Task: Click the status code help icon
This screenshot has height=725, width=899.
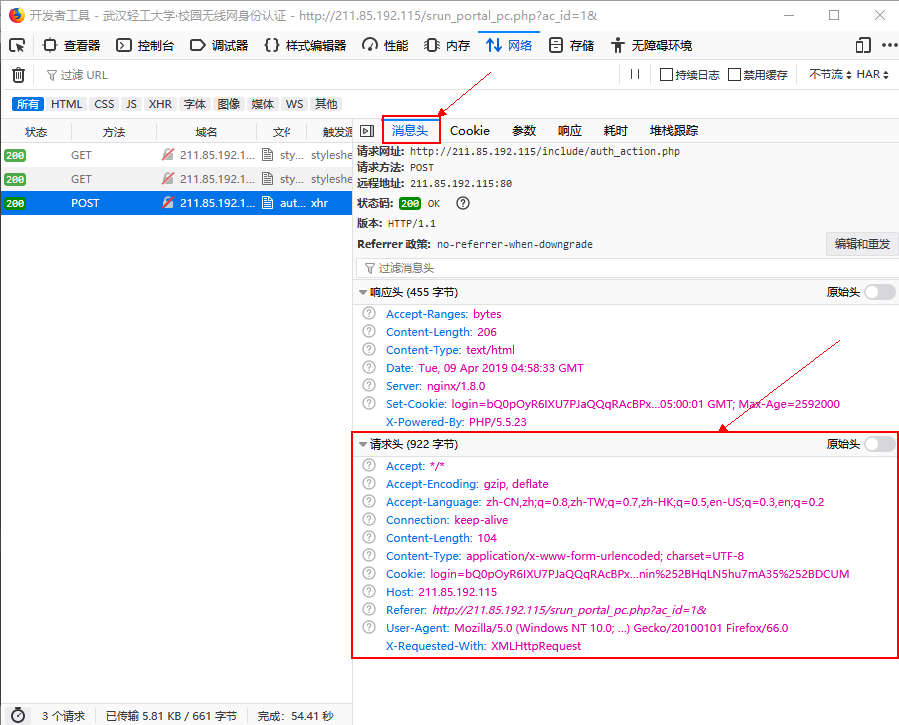Action: (462, 203)
